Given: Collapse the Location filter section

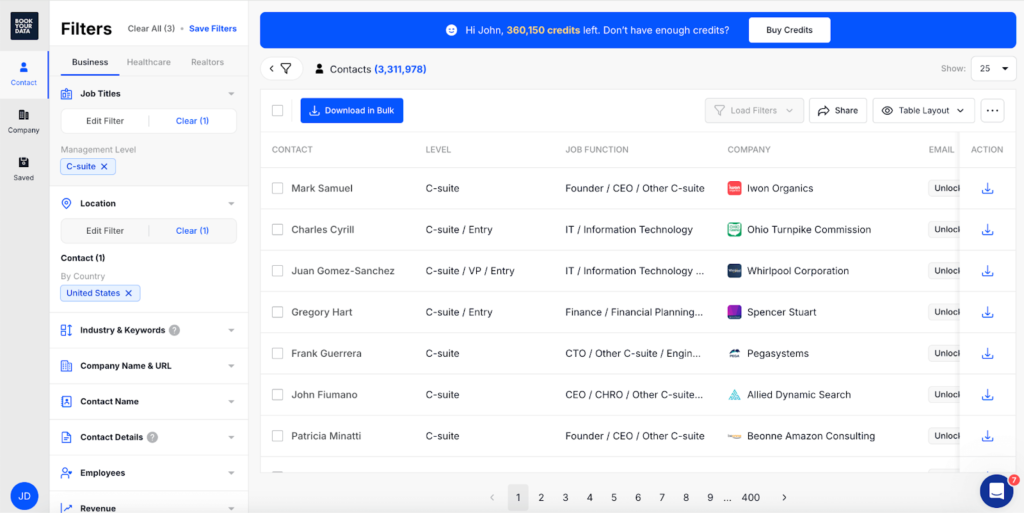Looking at the screenshot, I should point(231,204).
